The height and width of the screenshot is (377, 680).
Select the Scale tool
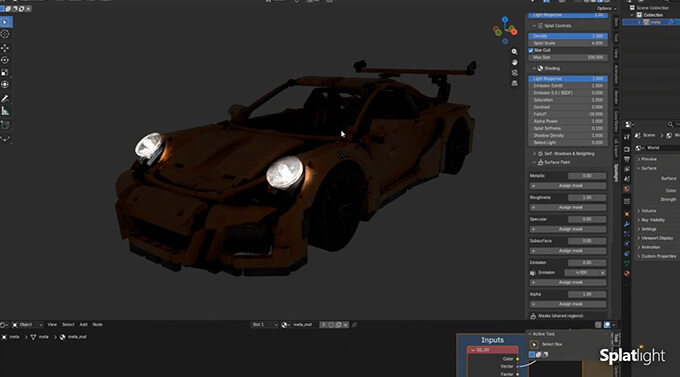[5, 72]
